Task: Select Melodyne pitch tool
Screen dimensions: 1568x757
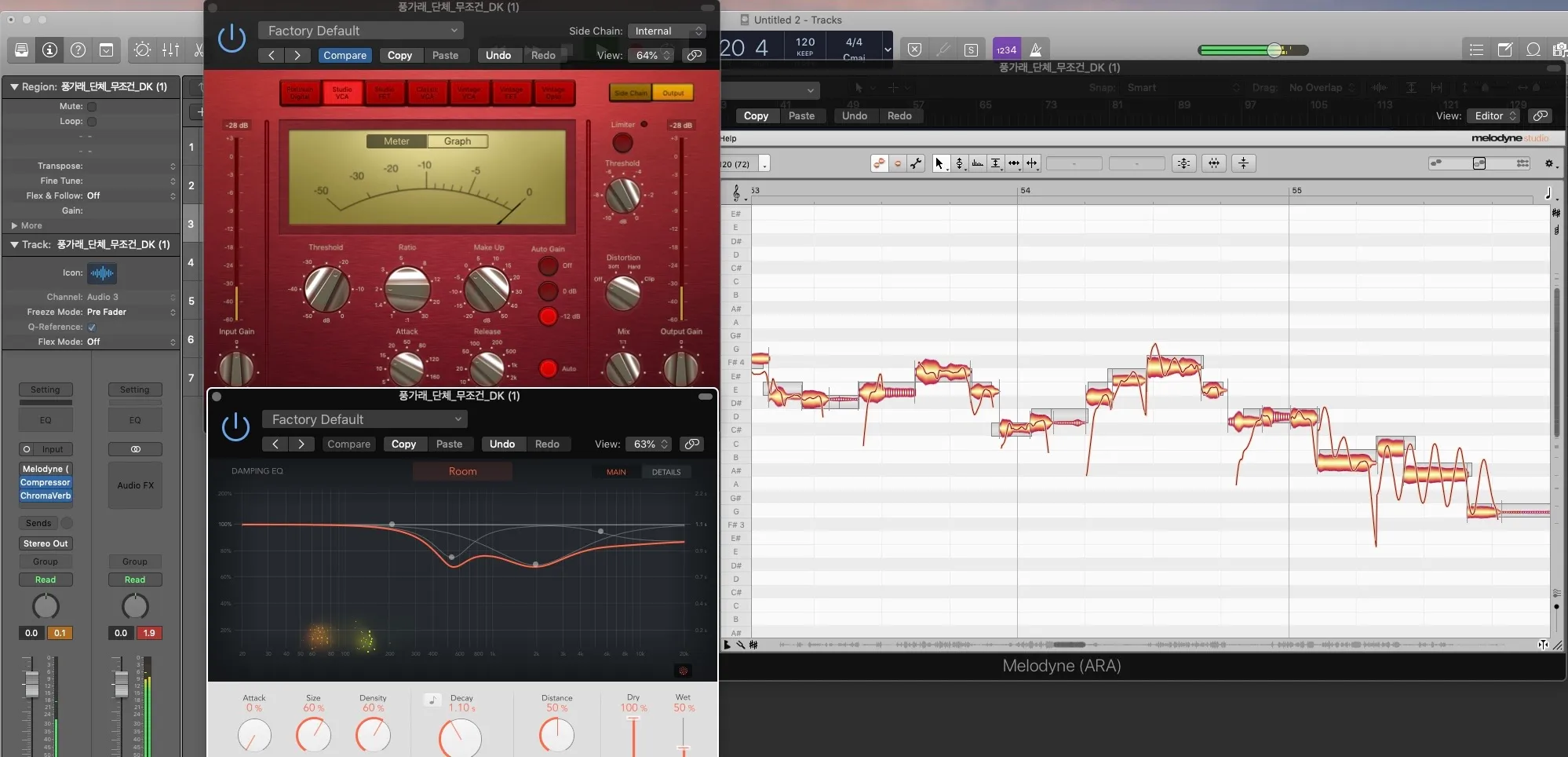Action: [x=960, y=163]
